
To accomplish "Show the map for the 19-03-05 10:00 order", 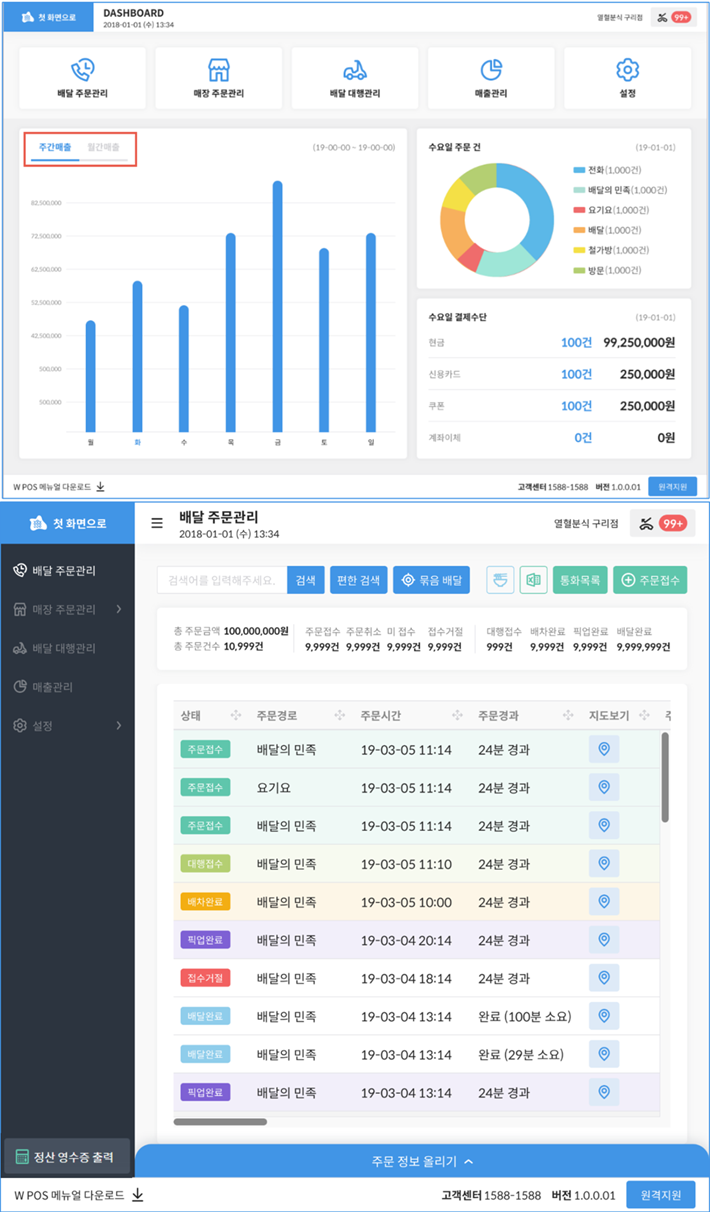I will 603,902.
